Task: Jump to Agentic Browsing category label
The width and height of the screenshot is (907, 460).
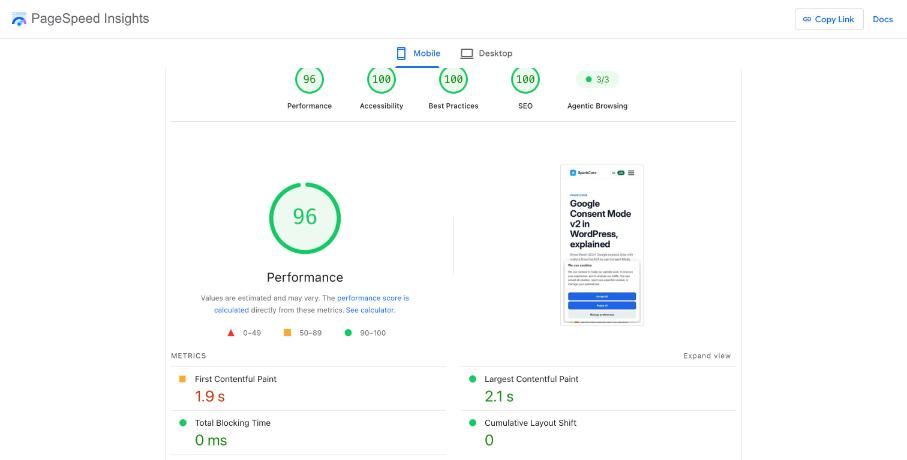Action: pyautogui.click(x=597, y=106)
